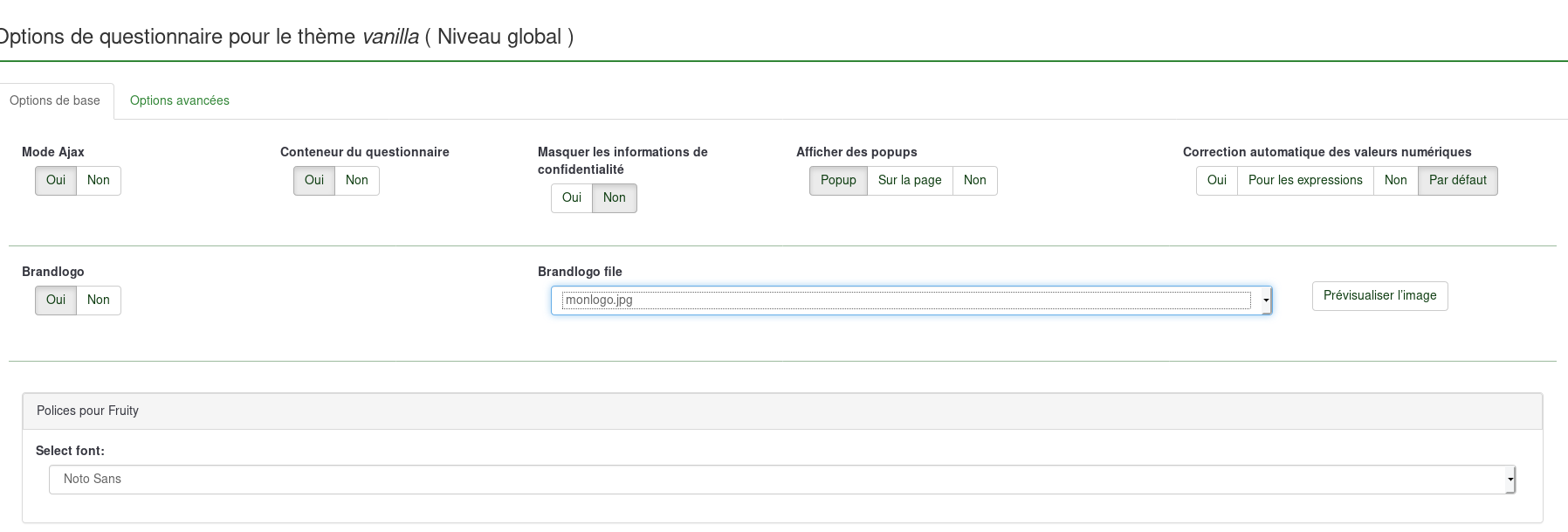Viewport: 1568px width, 532px height.
Task: Select Popup under Afficher des popups
Action: click(838, 180)
